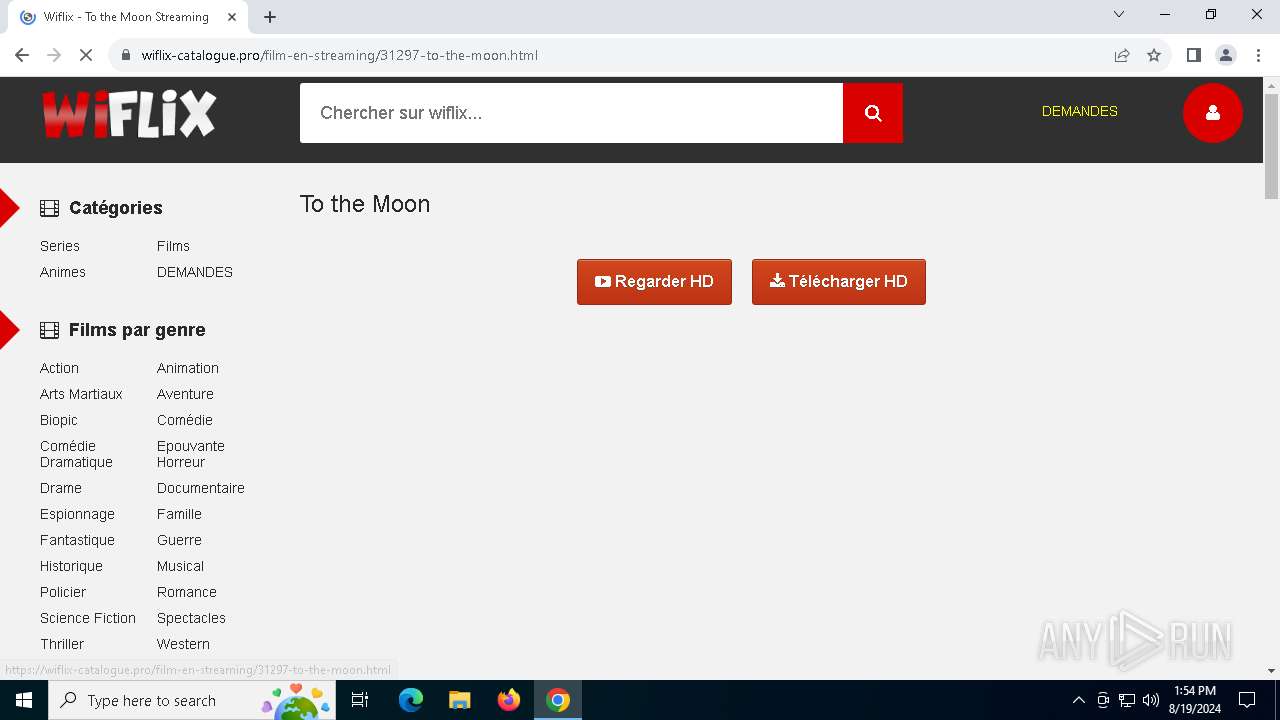Open Policier genre
The height and width of the screenshot is (720, 1280).
point(63,592)
